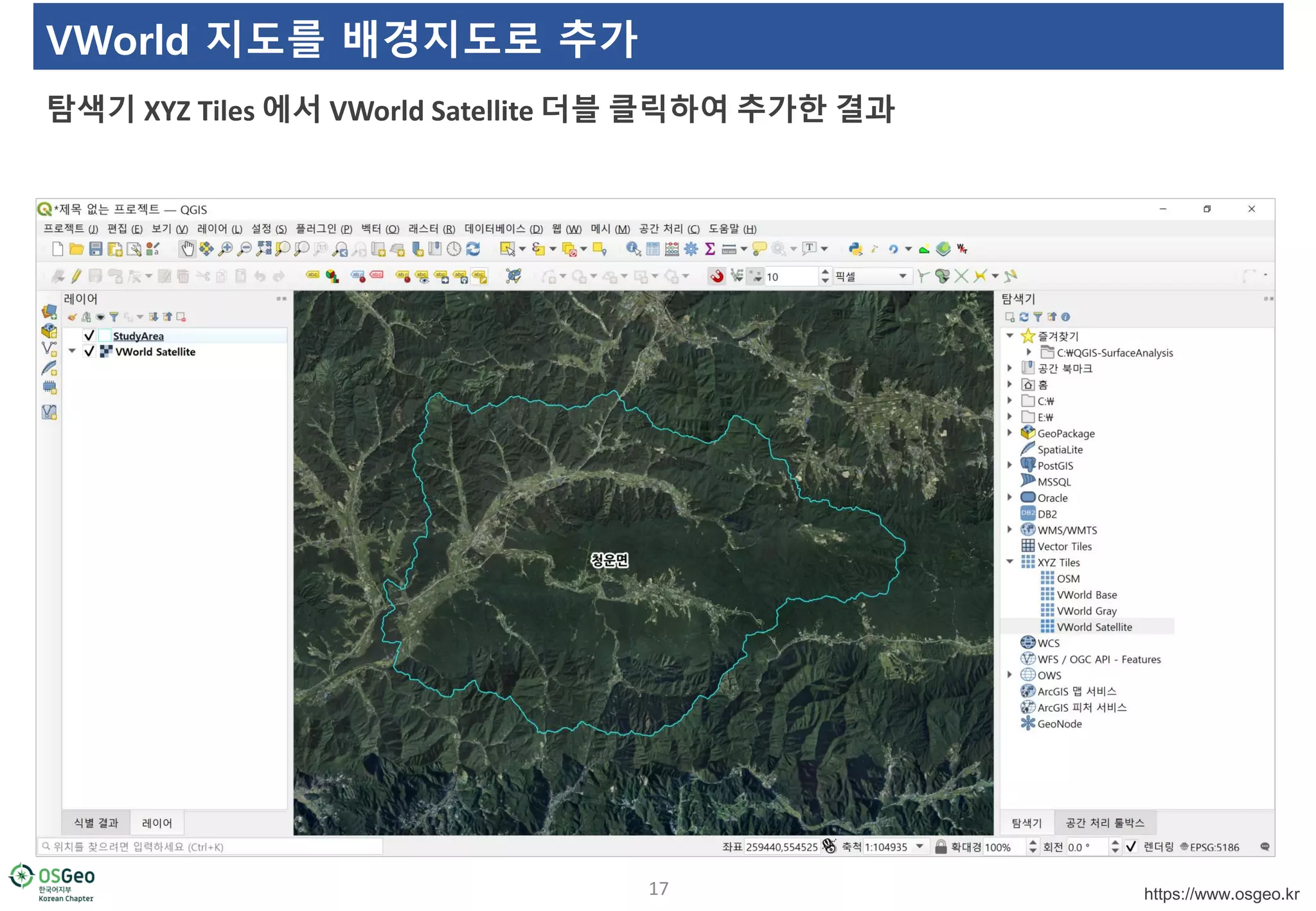This screenshot has height=911, width=1316.
Task: Open the 플러그인 menu
Action: [x=323, y=229]
